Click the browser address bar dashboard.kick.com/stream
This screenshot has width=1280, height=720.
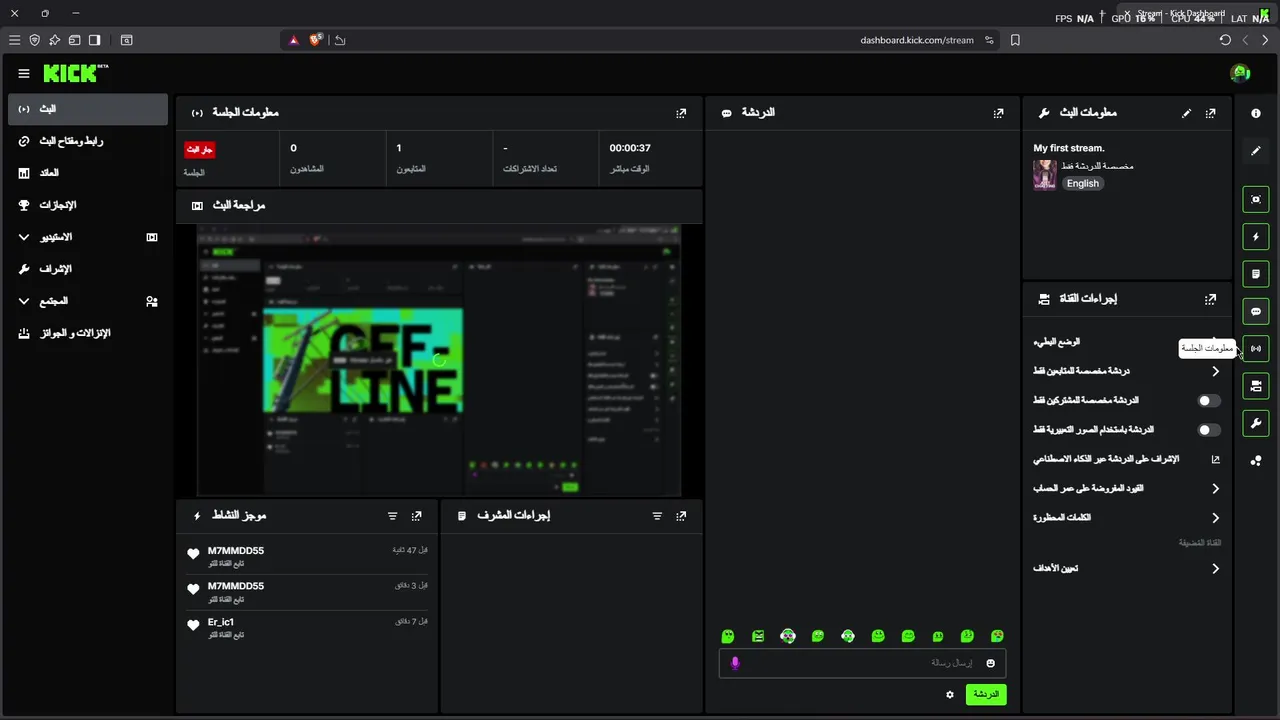click(x=917, y=40)
